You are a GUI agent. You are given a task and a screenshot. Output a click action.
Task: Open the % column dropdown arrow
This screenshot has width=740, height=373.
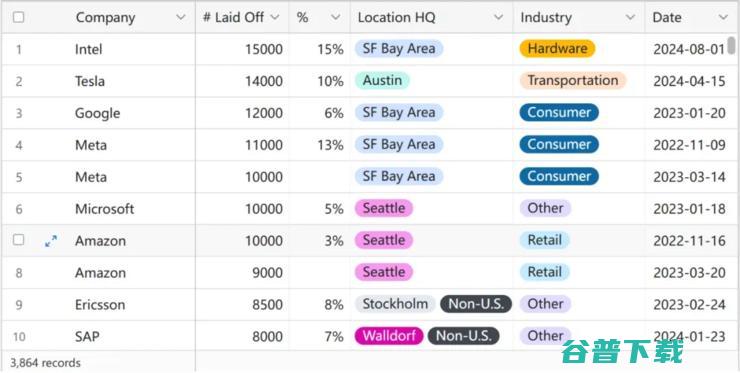[x=336, y=18]
